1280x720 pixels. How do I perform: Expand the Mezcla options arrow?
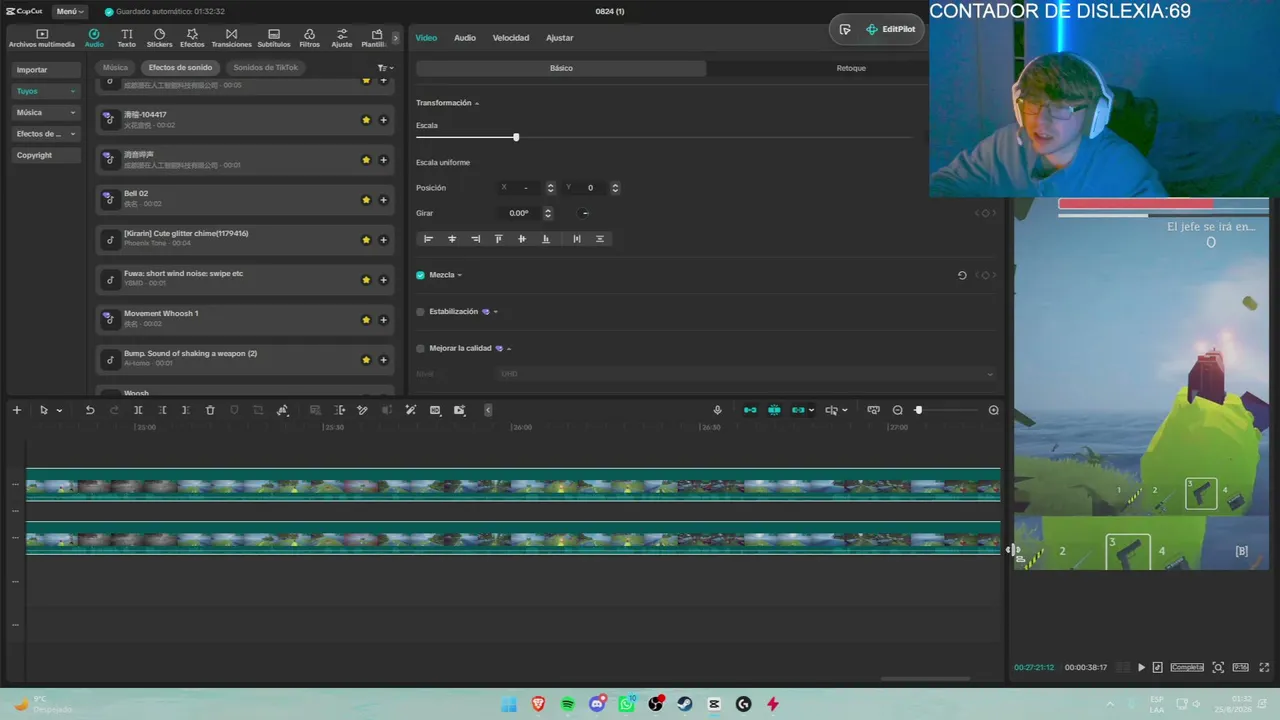tap(460, 275)
